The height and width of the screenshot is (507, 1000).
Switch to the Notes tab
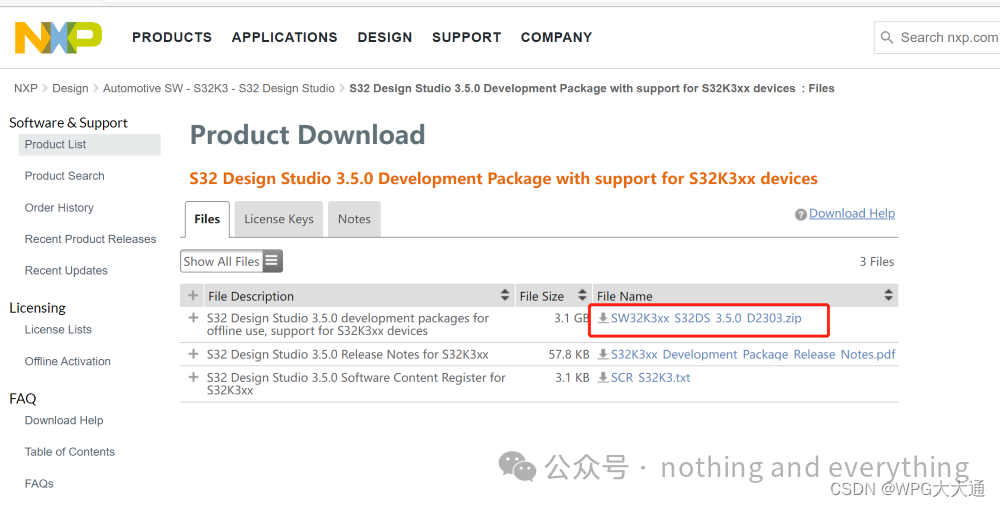click(x=355, y=219)
